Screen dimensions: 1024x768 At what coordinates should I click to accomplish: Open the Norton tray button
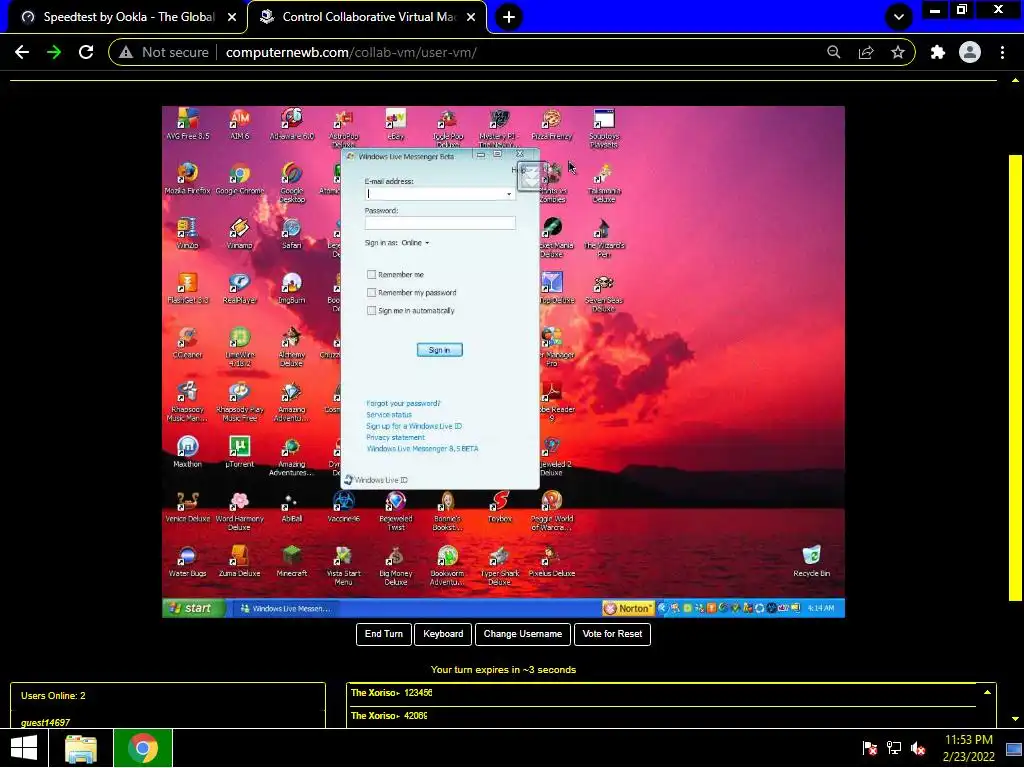tap(628, 608)
